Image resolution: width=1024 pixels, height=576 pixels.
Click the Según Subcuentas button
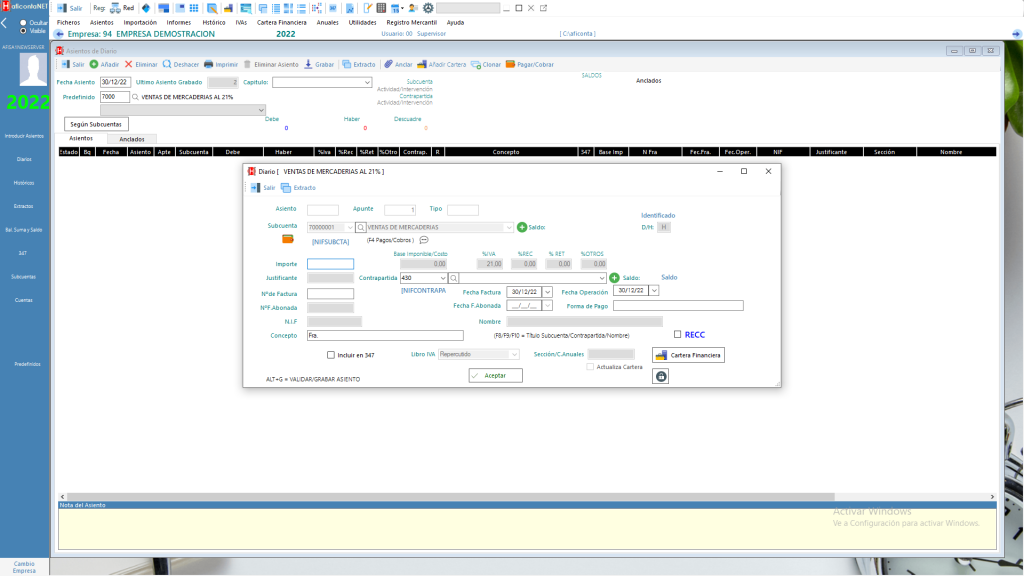tap(96, 124)
